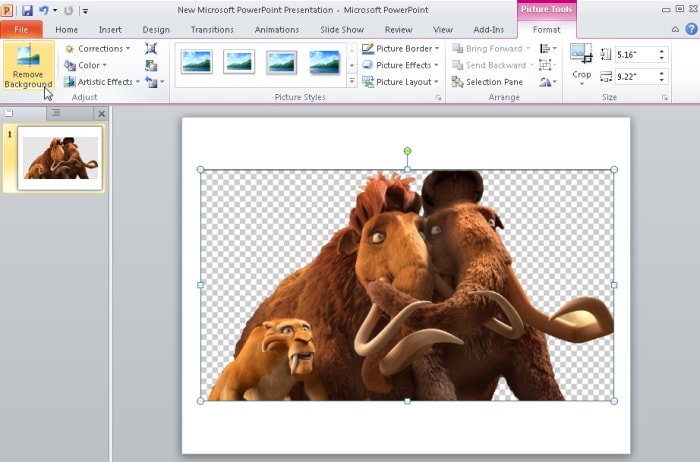Viewport: 700px width, 462px height.
Task: Click the shape height field showing 5.16"
Action: tap(636, 54)
